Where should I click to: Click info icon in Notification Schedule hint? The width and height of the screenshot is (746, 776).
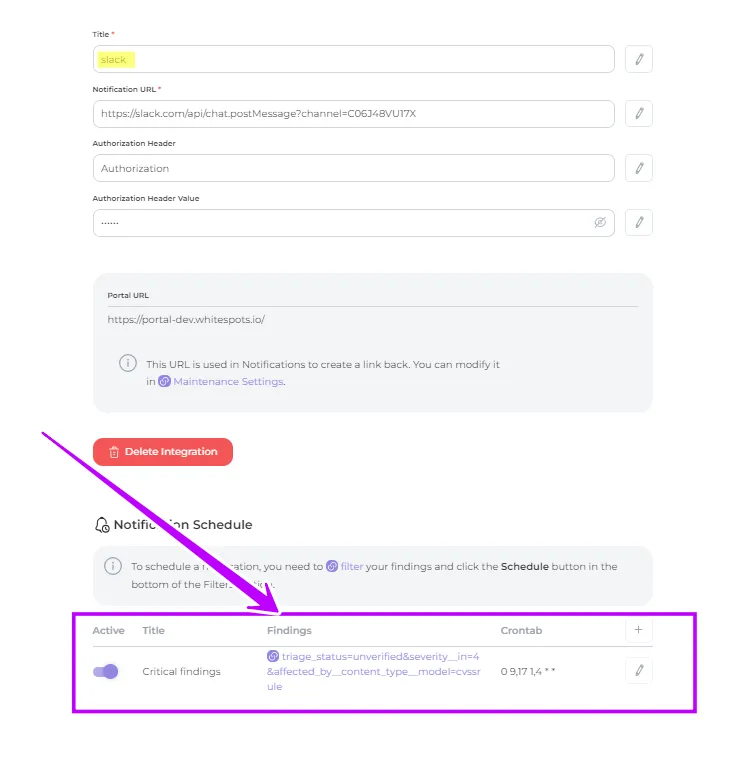(113, 566)
